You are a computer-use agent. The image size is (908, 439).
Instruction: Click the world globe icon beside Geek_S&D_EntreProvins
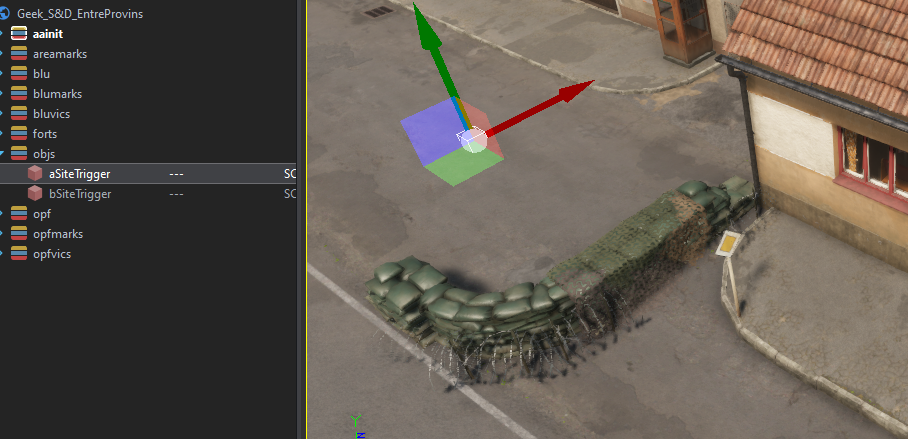coord(6,14)
